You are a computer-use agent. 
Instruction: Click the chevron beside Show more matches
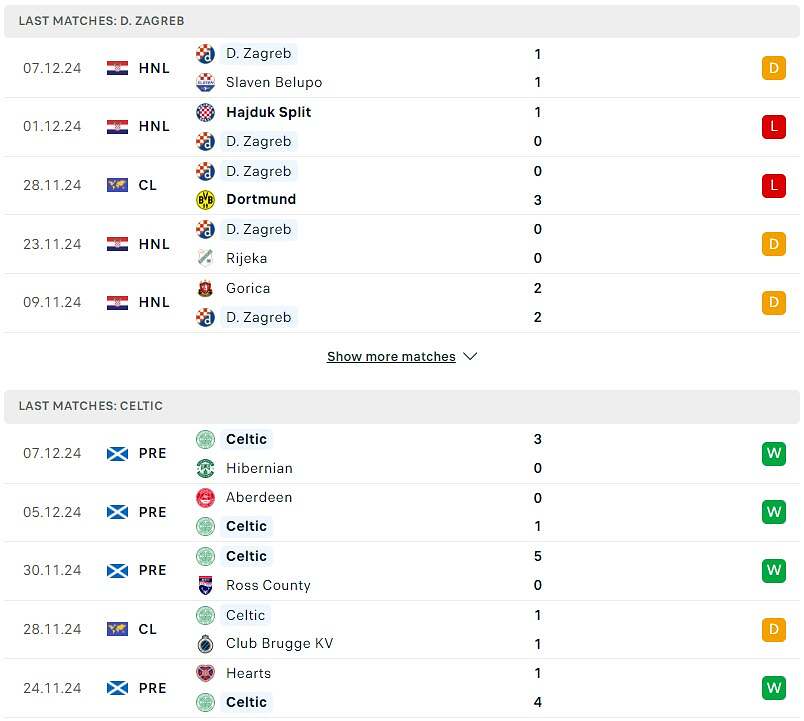coord(470,356)
